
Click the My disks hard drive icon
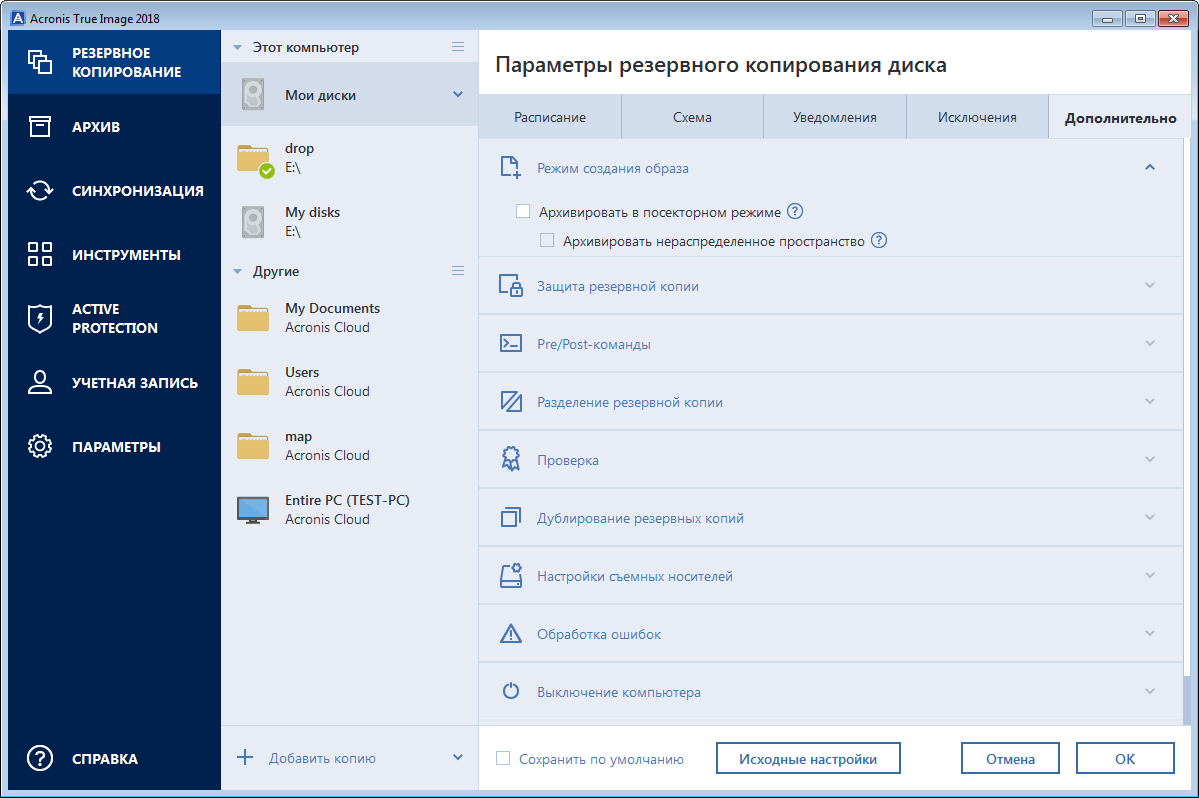[x=253, y=222]
